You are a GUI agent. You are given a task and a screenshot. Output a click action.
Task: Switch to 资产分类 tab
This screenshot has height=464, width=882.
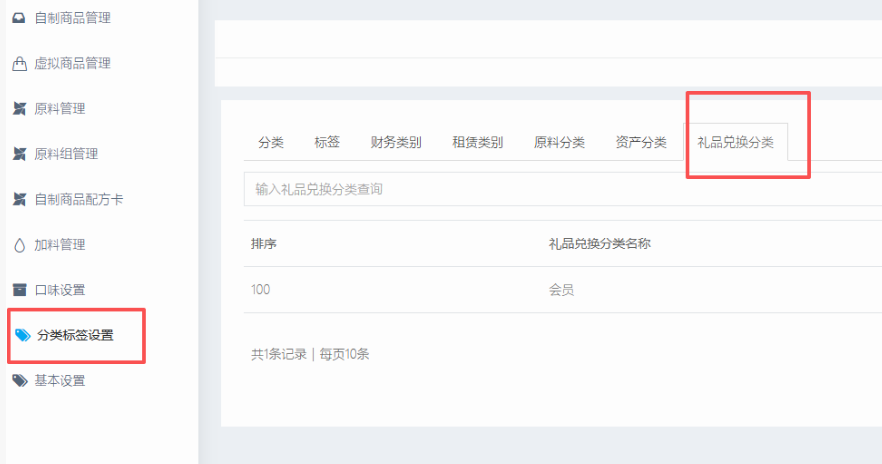click(x=641, y=142)
